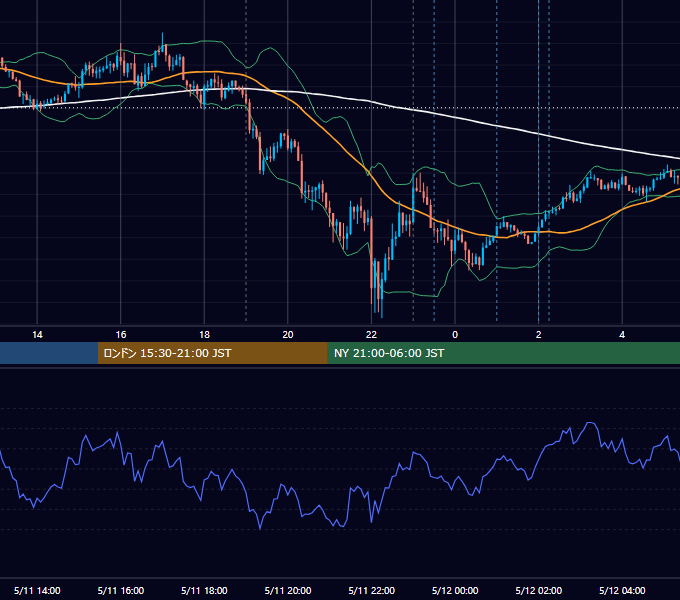Click the 22 hour axis label

pyautogui.click(x=371, y=335)
